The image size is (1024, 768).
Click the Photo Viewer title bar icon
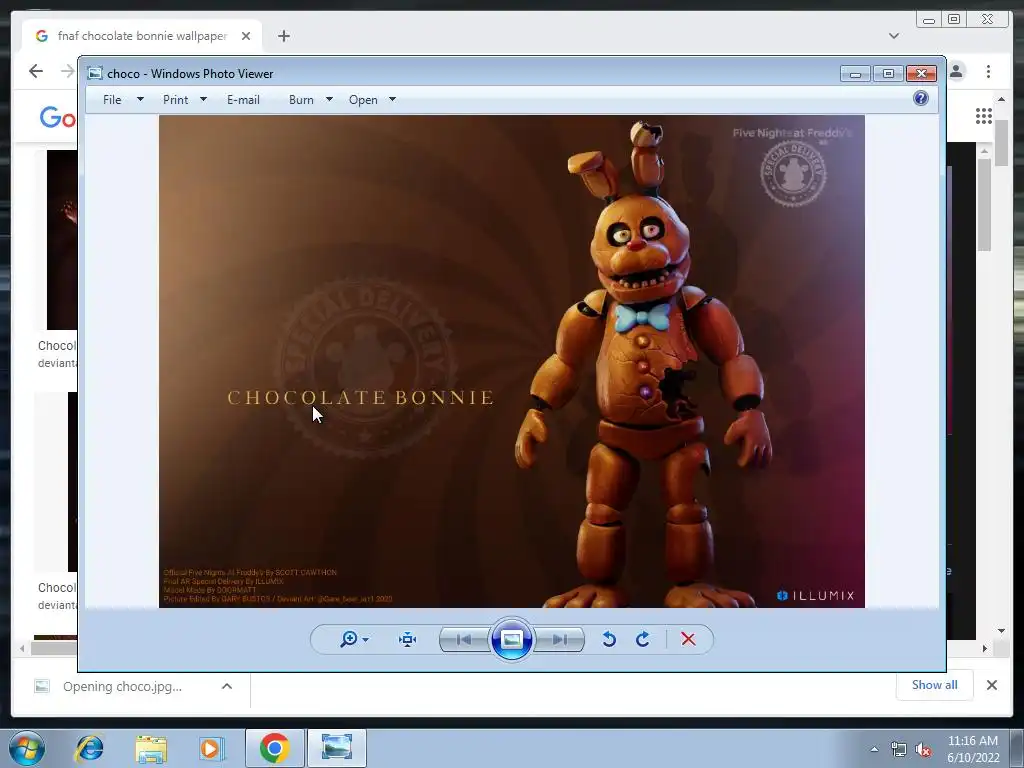coord(95,73)
